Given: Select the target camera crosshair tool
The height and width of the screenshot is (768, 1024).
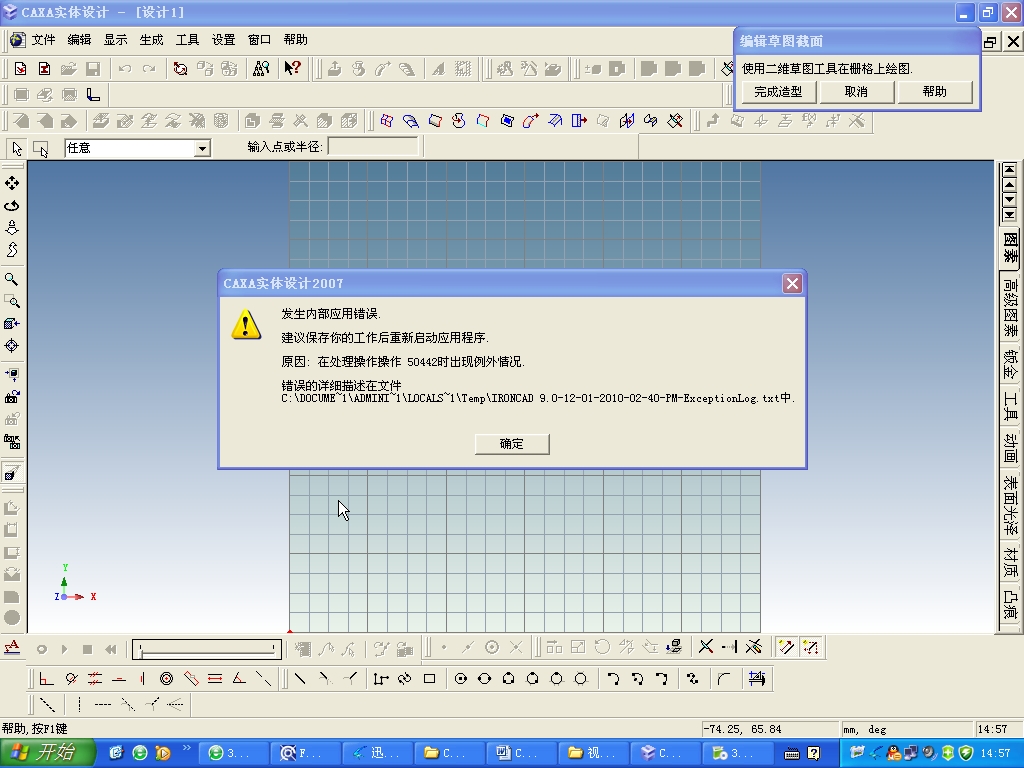Looking at the screenshot, I should [x=12, y=345].
